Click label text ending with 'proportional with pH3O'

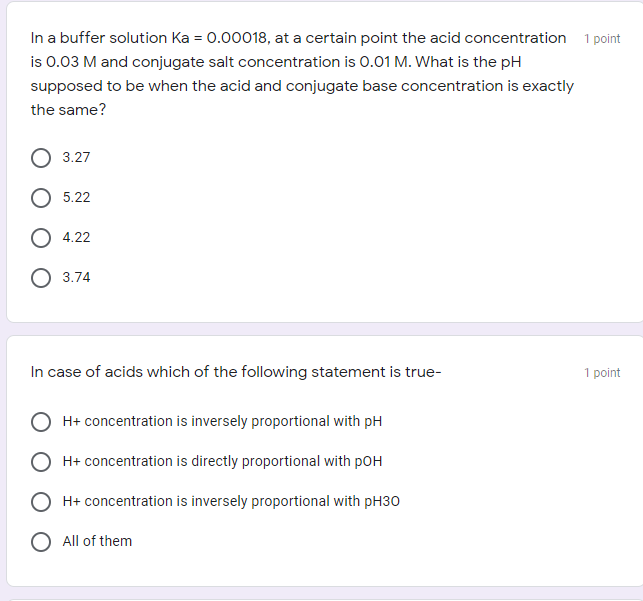pyautogui.click(x=231, y=501)
